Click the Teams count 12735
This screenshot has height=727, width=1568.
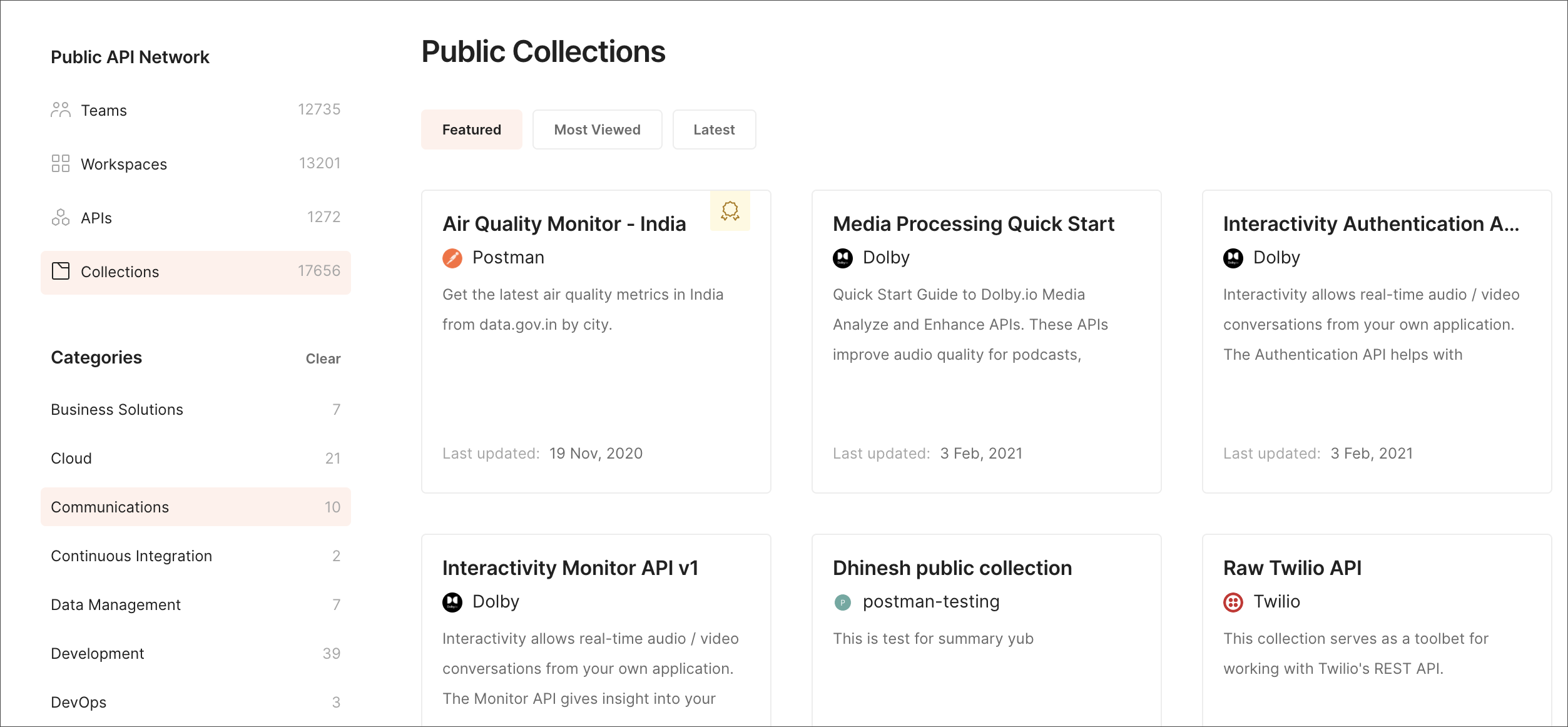pos(319,109)
